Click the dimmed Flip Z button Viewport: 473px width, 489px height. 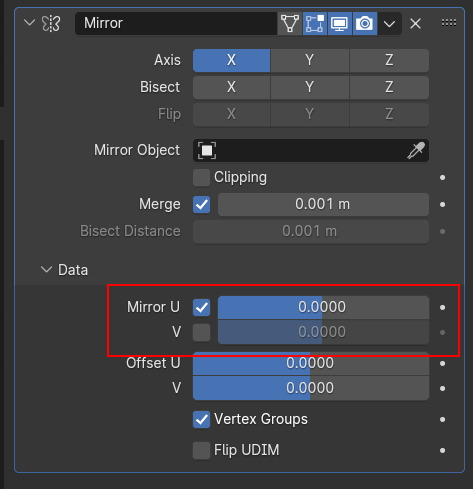click(389, 114)
